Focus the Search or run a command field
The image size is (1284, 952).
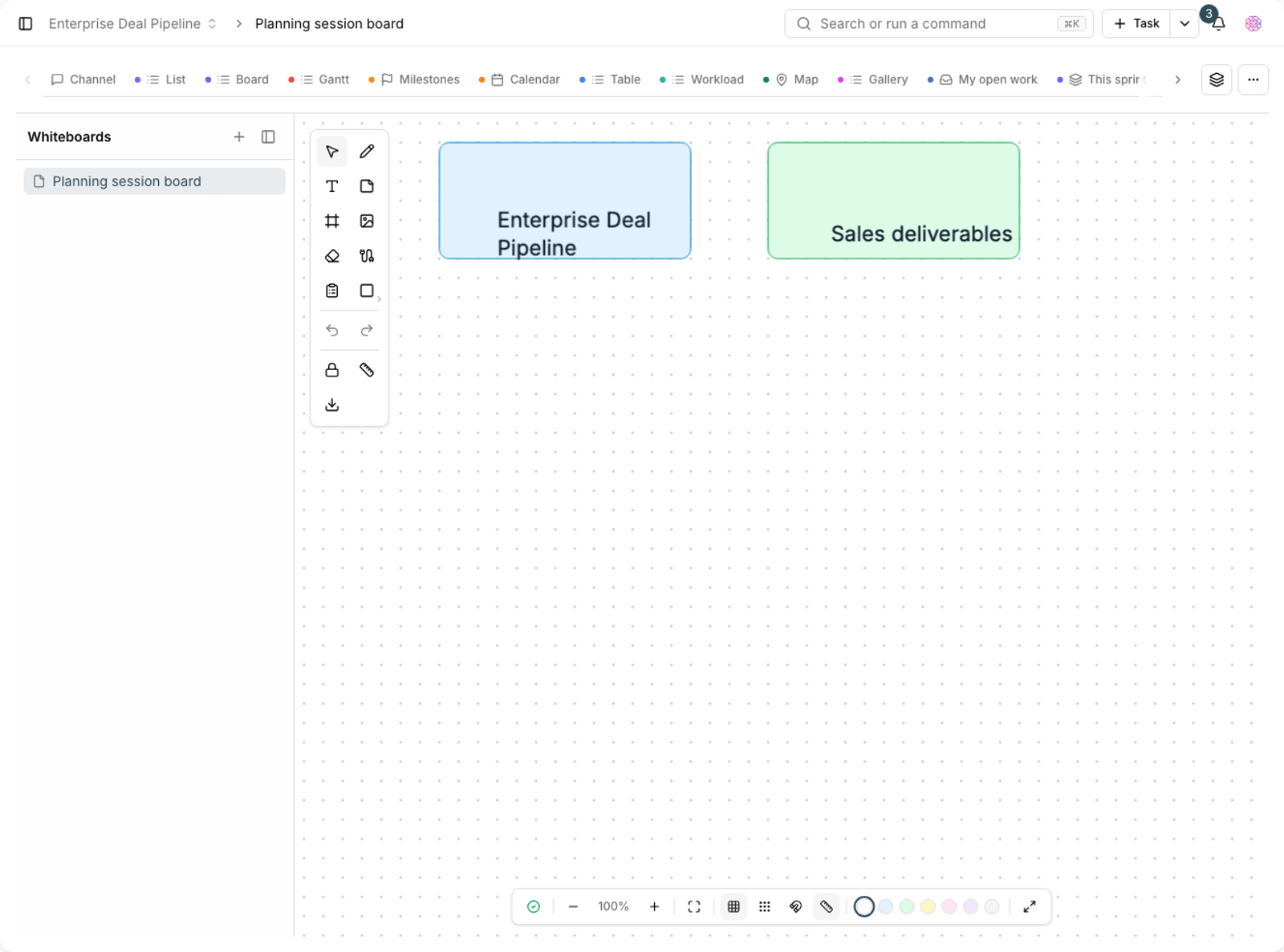939,24
